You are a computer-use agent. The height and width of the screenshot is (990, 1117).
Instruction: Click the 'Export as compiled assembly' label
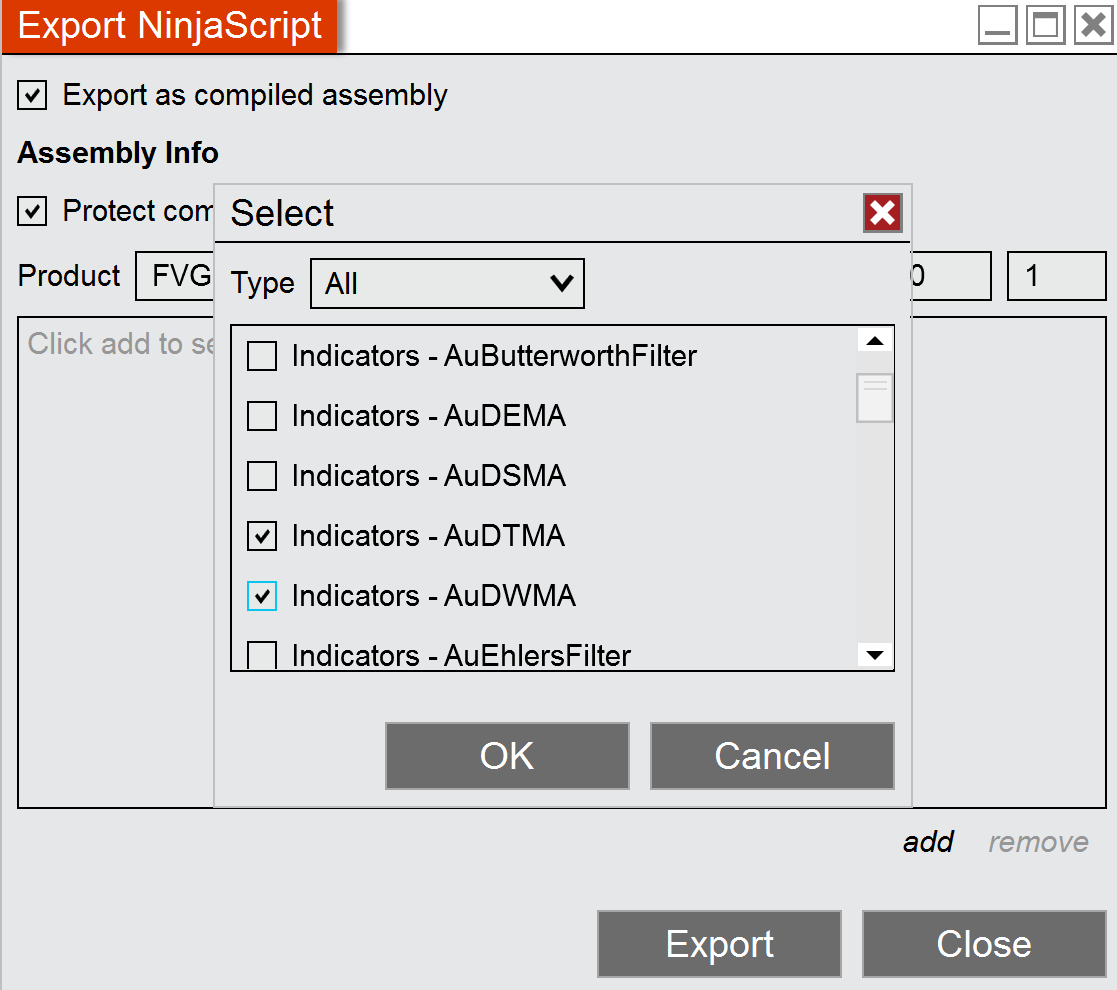point(255,95)
